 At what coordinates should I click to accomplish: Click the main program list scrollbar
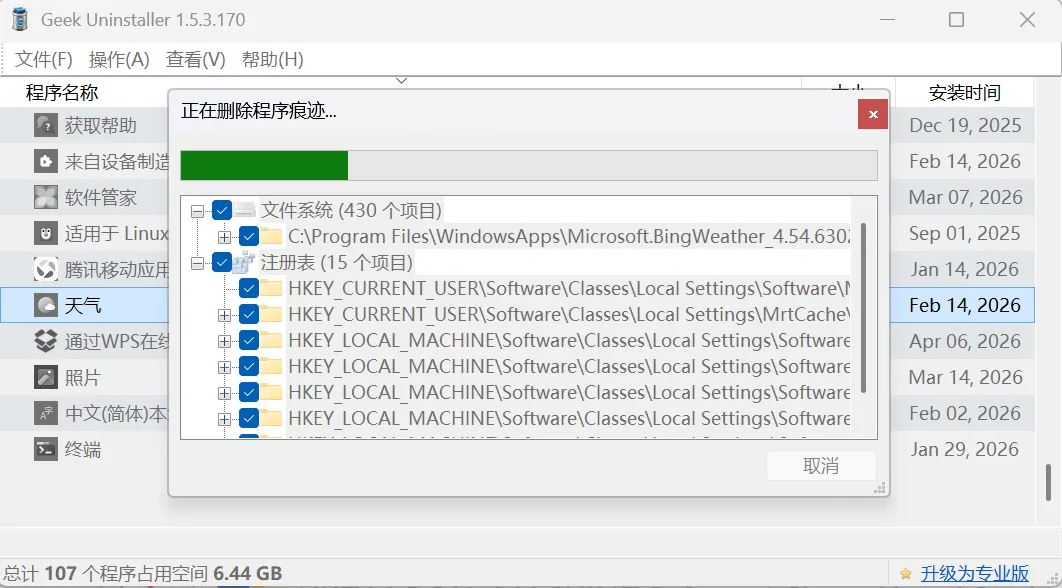pos(1048,481)
